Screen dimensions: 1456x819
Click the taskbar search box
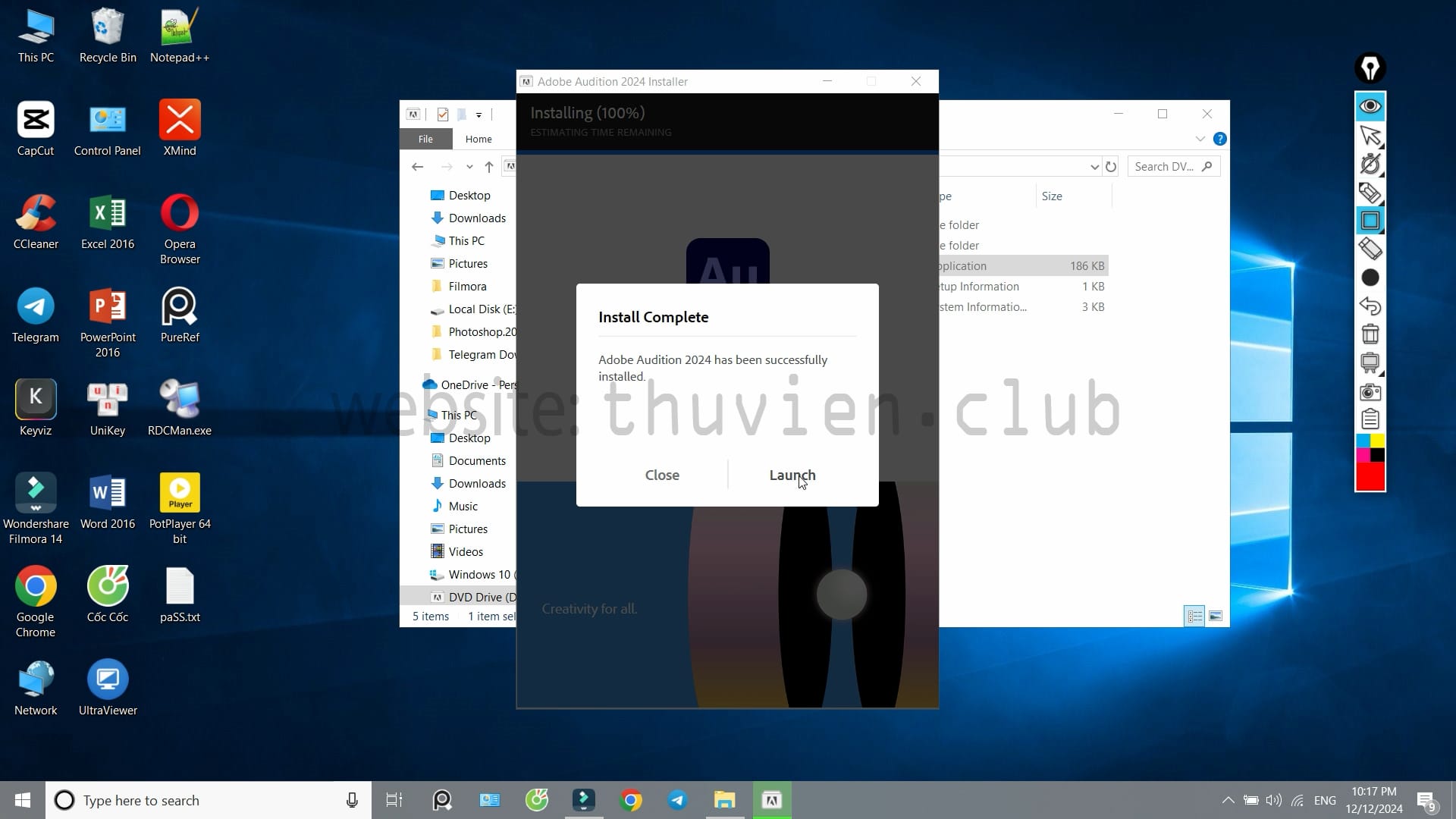point(209,800)
